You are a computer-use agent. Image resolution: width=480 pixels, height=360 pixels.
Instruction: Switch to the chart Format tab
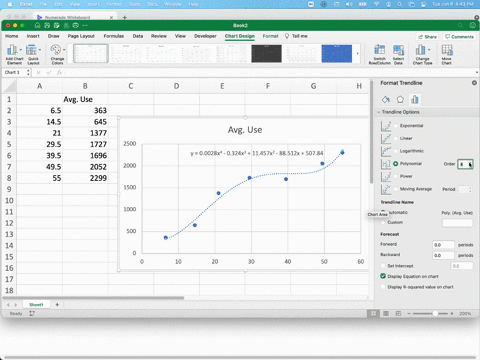point(270,36)
